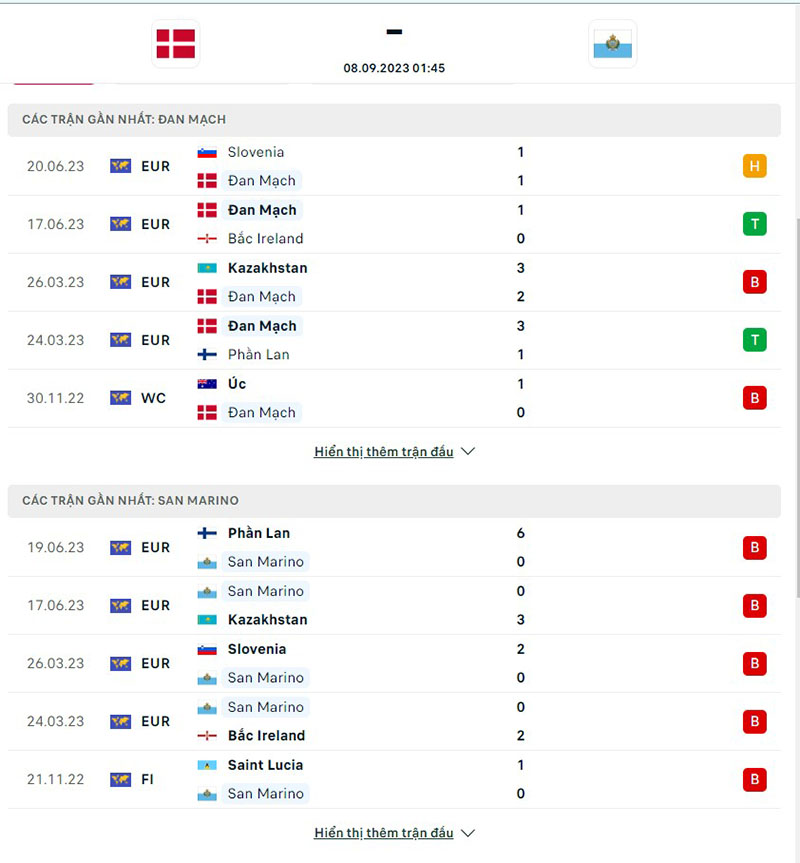Image resolution: width=800 pixels, height=863 pixels.
Task: Click the WC competition icon on 30.11.22 row
Action: coord(122,397)
